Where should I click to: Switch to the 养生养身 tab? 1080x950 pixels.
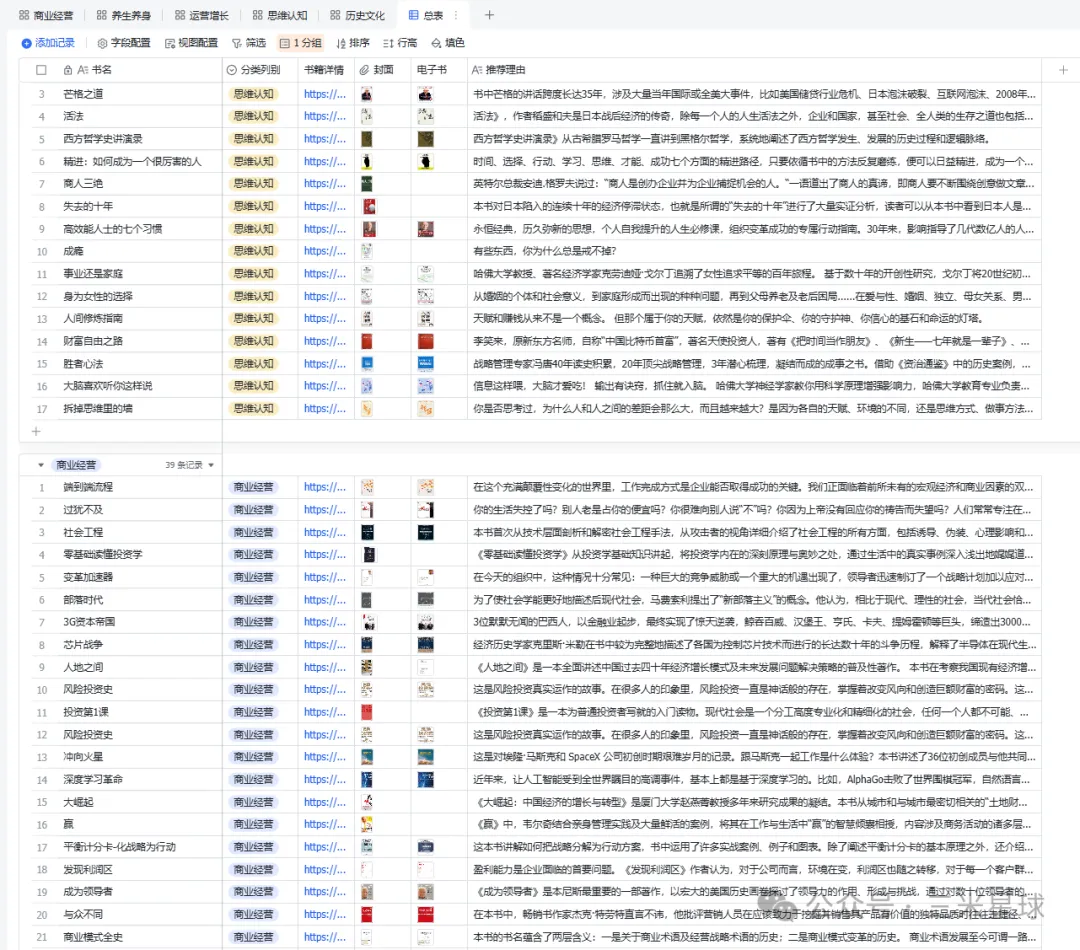click(x=125, y=15)
